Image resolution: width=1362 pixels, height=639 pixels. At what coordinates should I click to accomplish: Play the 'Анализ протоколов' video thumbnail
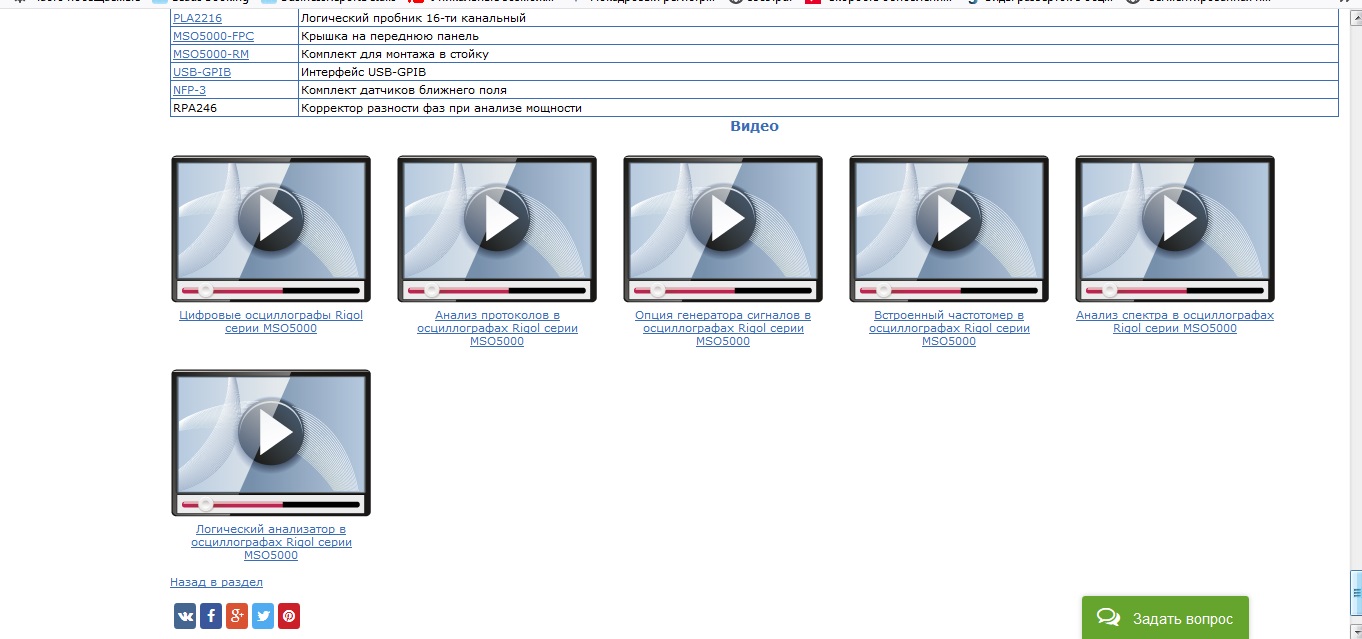coord(497,229)
